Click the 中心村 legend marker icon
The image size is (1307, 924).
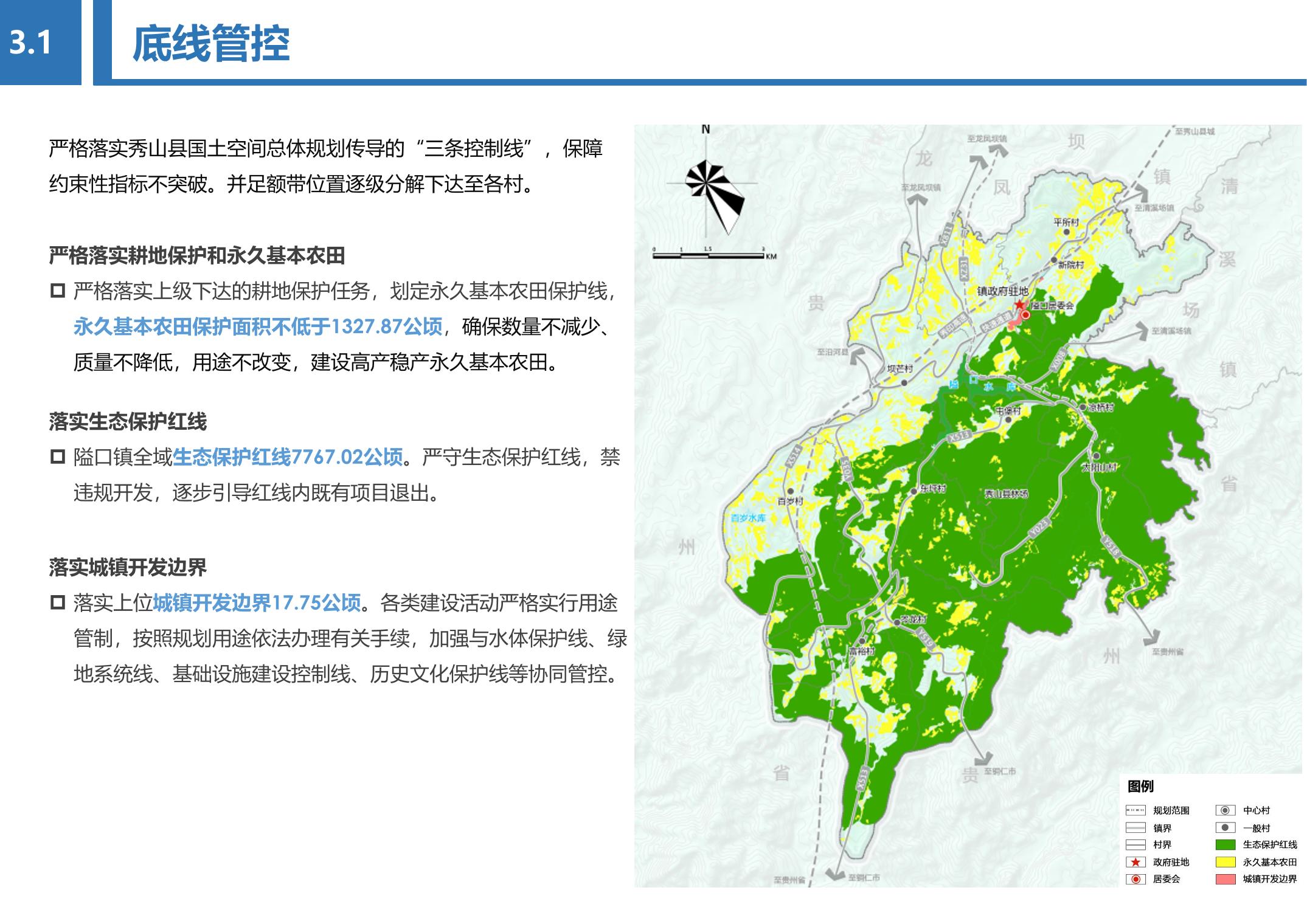click(x=1225, y=810)
